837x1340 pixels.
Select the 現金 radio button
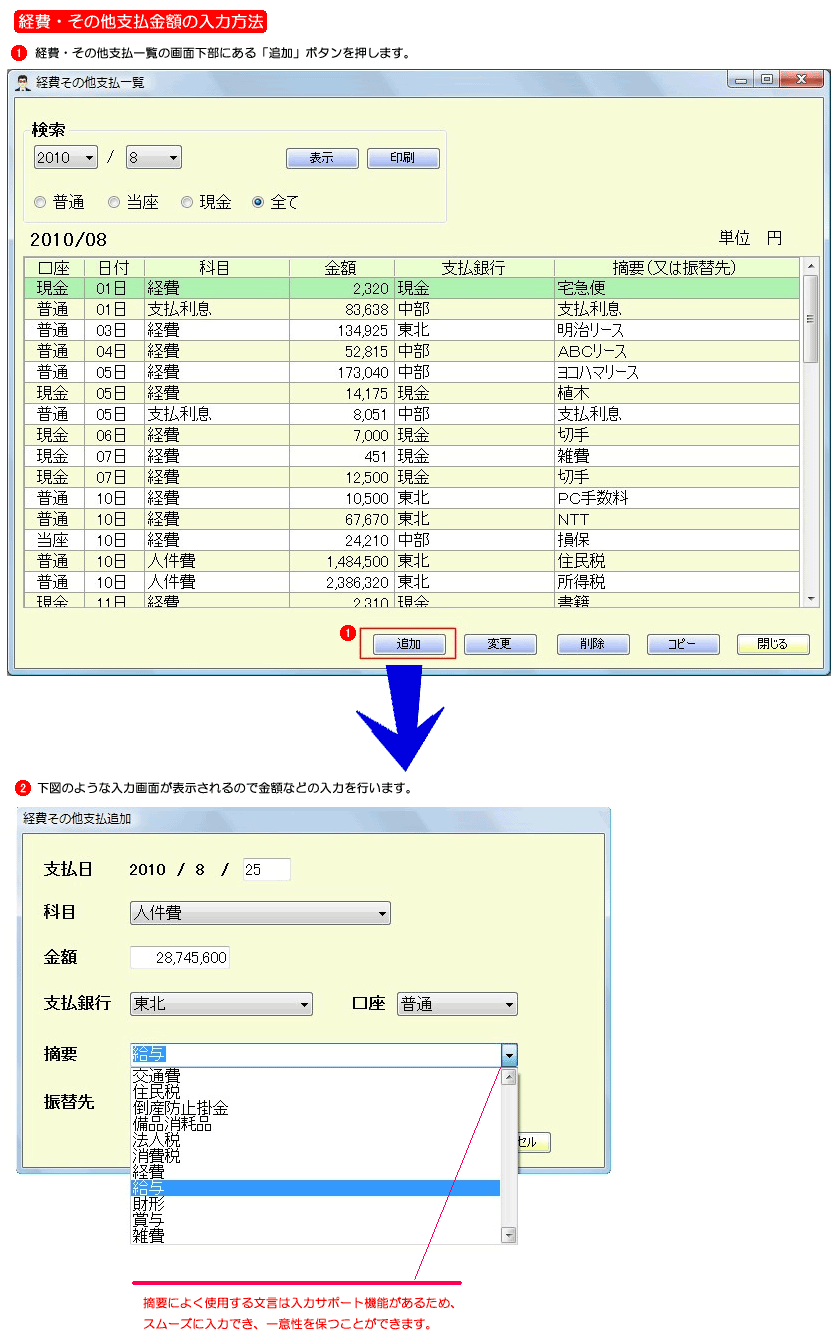tap(187, 202)
